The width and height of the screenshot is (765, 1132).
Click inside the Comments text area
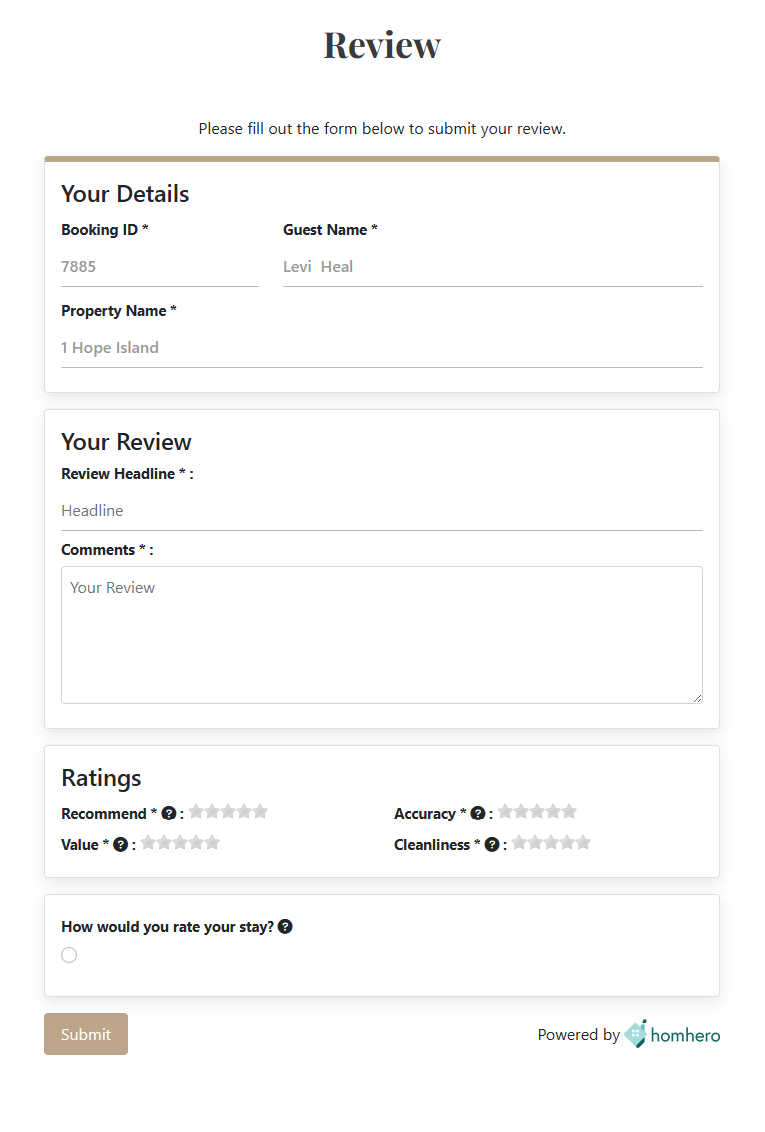[x=382, y=635]
